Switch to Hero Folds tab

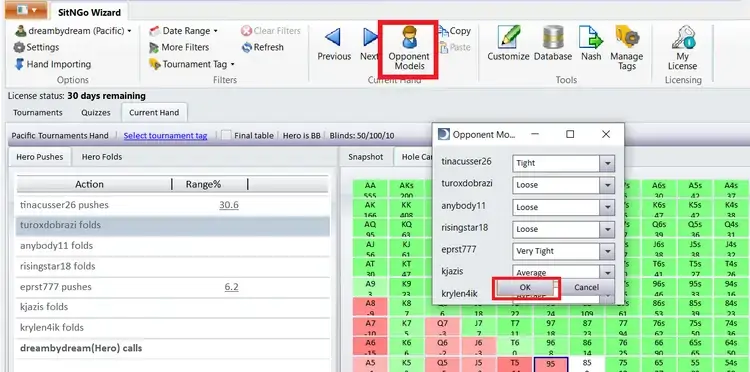(x=102, y=157)
